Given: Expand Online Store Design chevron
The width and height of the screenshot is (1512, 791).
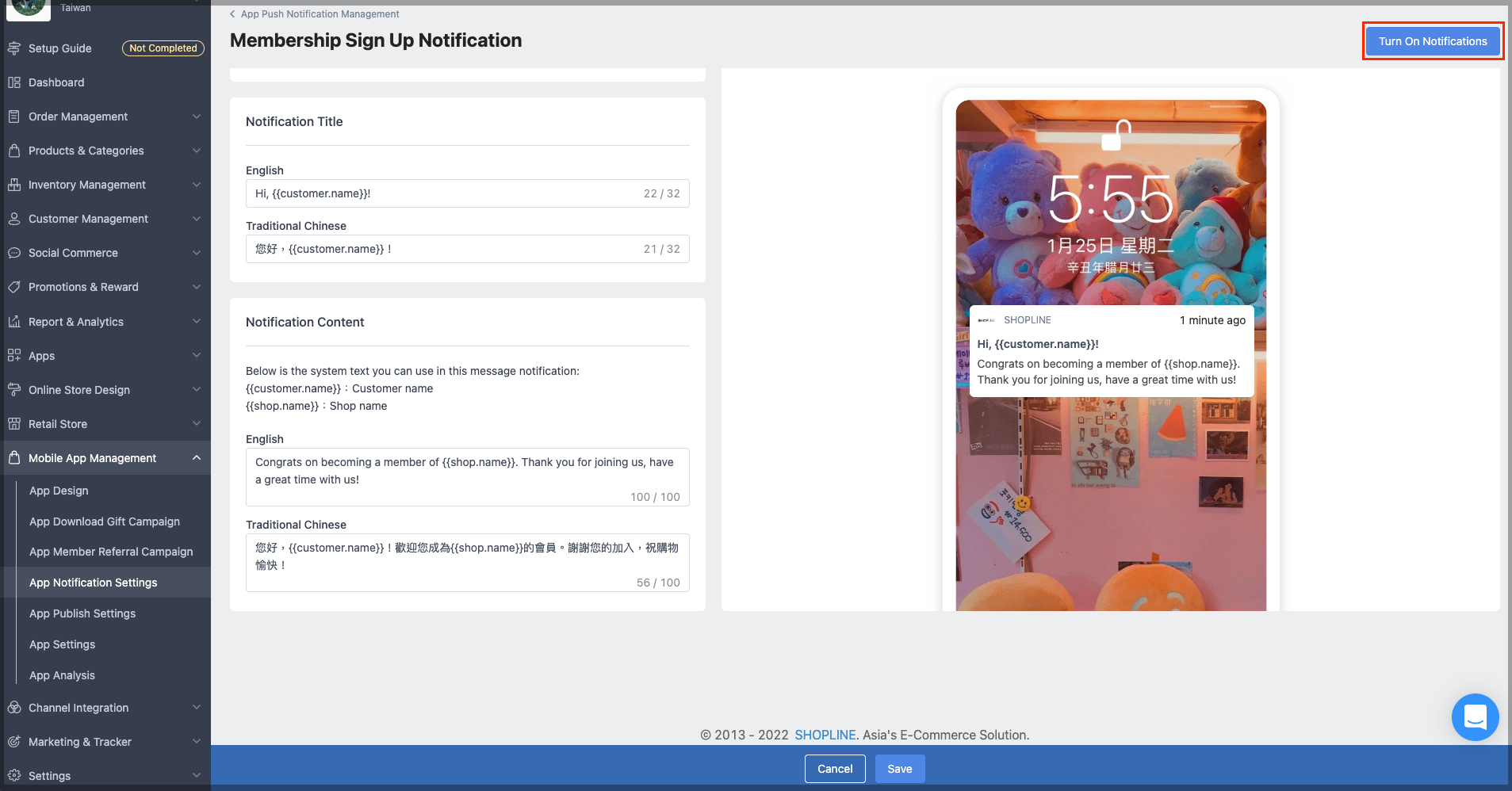Looking at the screenshot, I should tap(197, 390).
